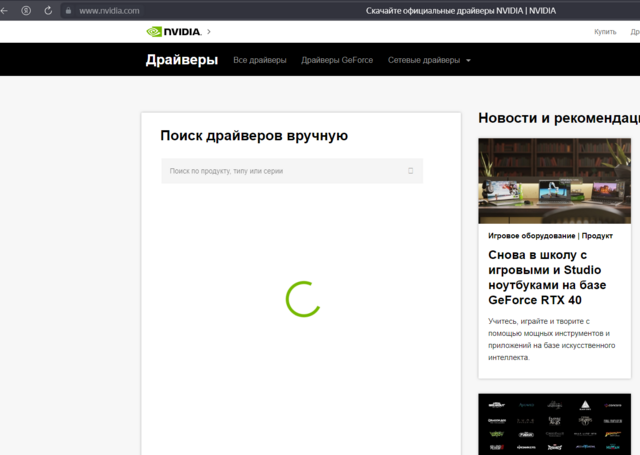Click the browser back arrow
This screenshot has width=640, height=455.
pyautogui.click(x=7, y=10)
